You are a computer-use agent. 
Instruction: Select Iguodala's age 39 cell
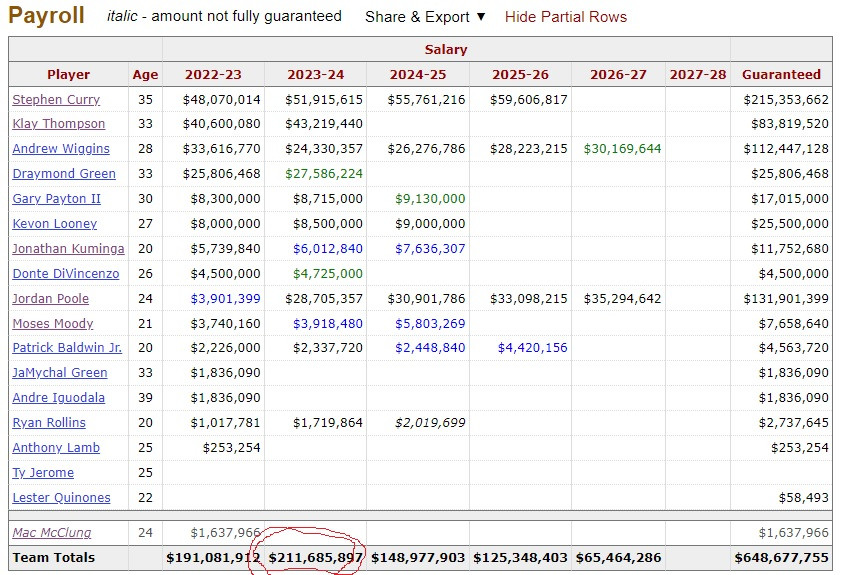point(145,398)
